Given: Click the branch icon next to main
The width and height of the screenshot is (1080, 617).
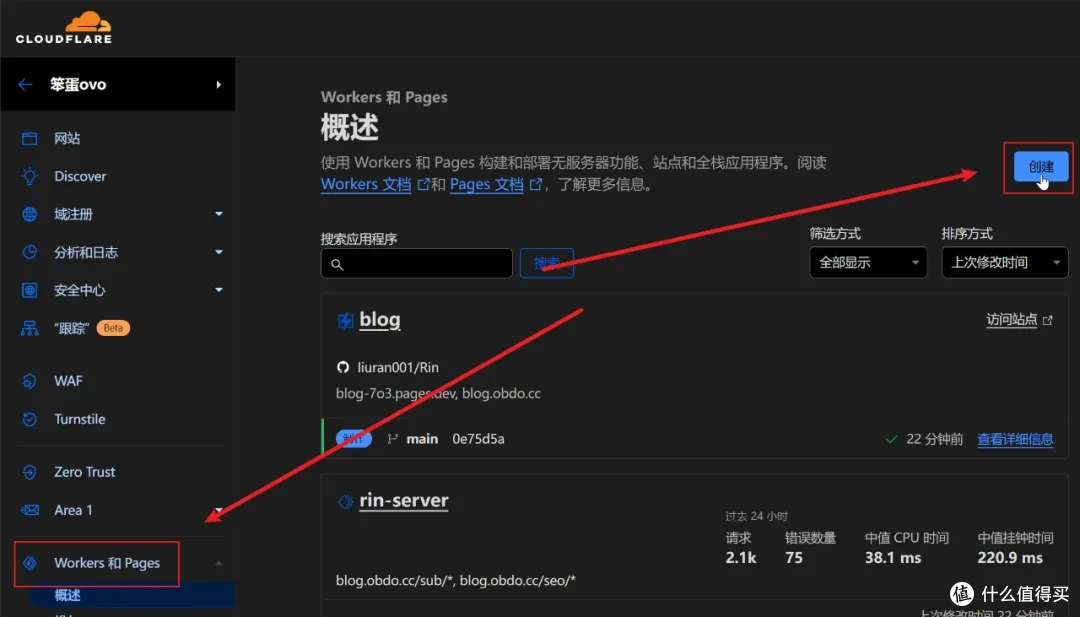Looking at the screenshot, I should coord(393,439).
